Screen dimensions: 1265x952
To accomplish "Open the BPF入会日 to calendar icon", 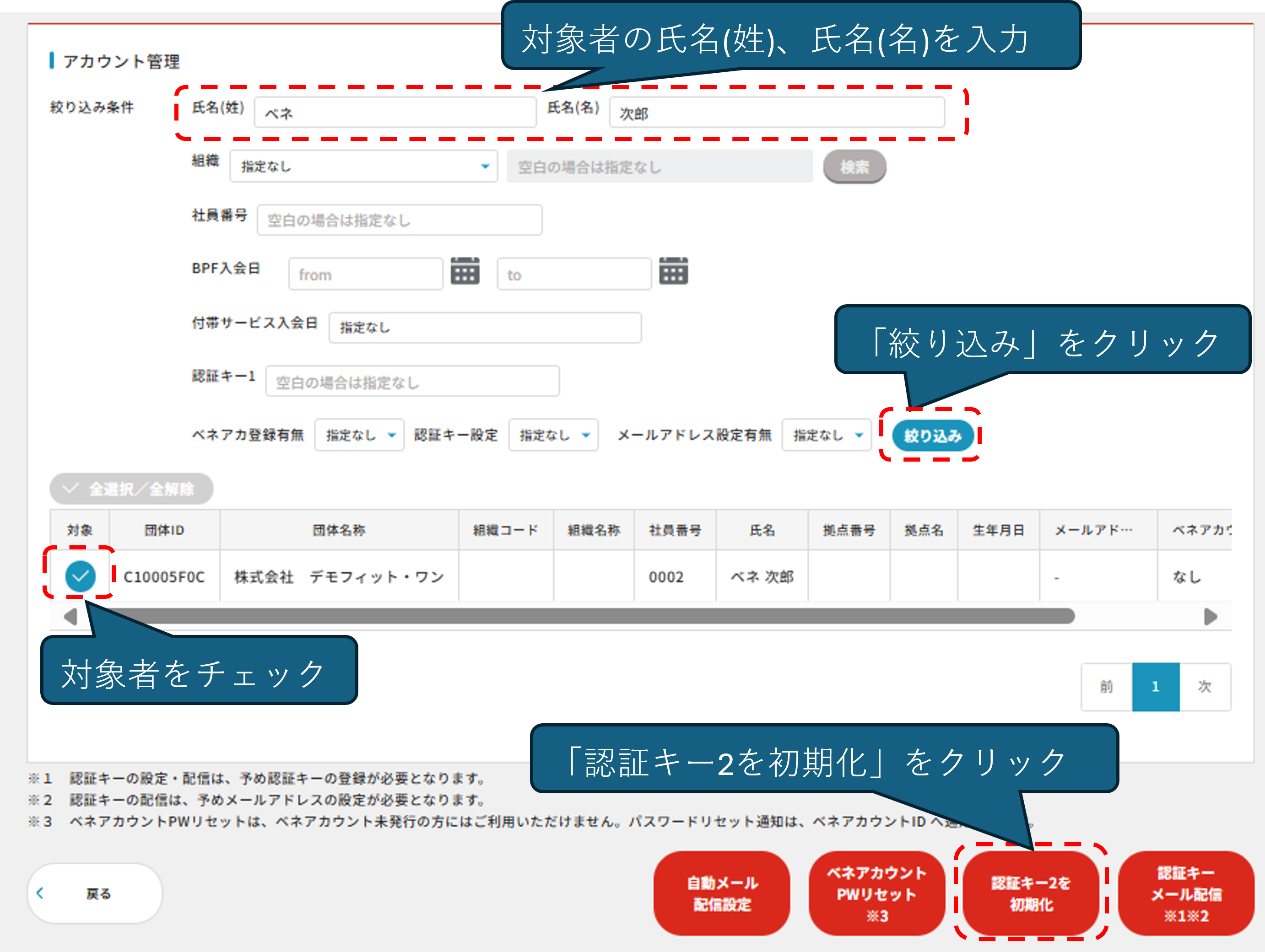I will pos(673,272).
